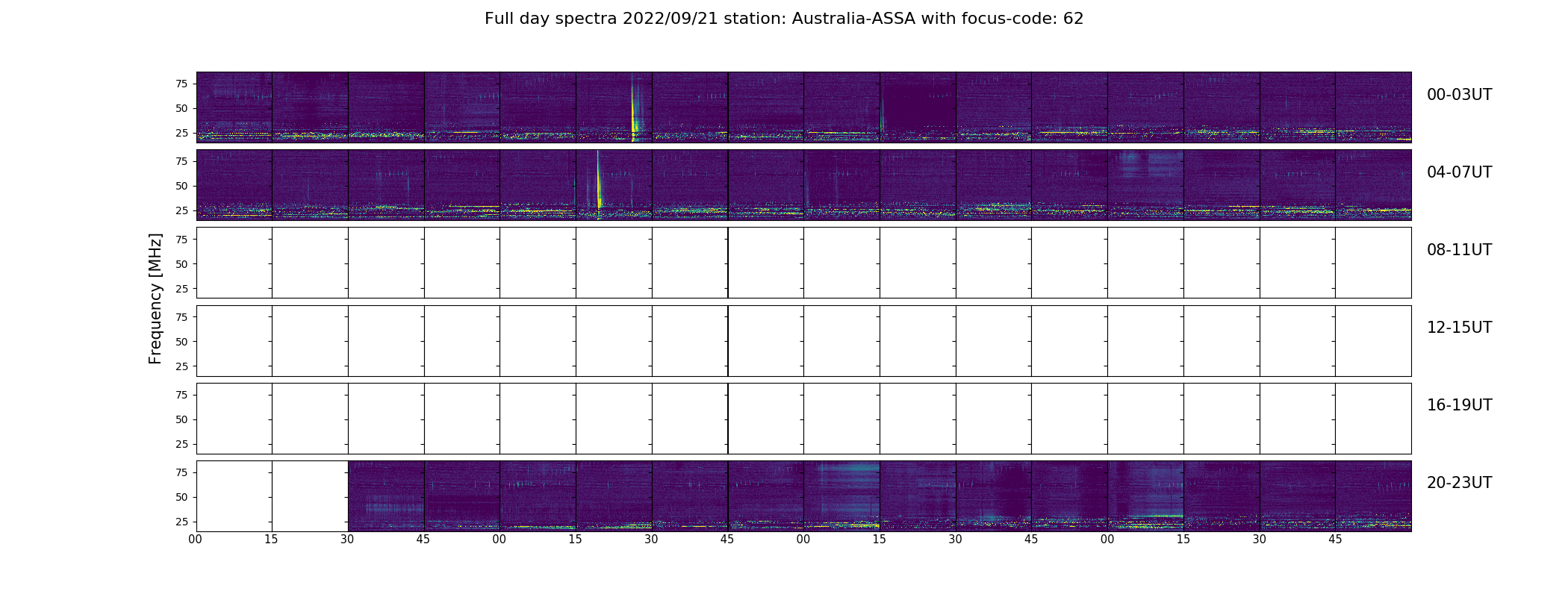Screen dimensions: 1568x597
Task: Click the 'Frequency [MHz]' axis label
Action: pos(155,298)
